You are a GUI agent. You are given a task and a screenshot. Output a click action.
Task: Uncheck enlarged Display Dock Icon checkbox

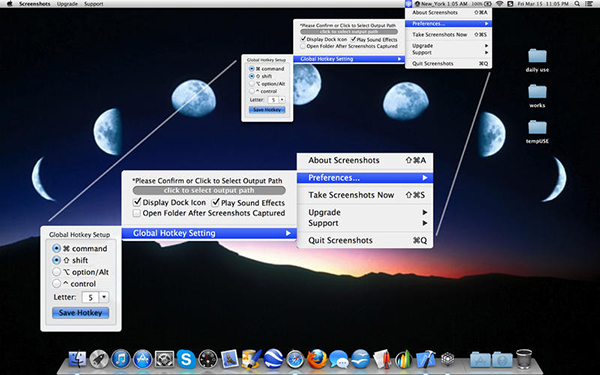pos(137,202)
